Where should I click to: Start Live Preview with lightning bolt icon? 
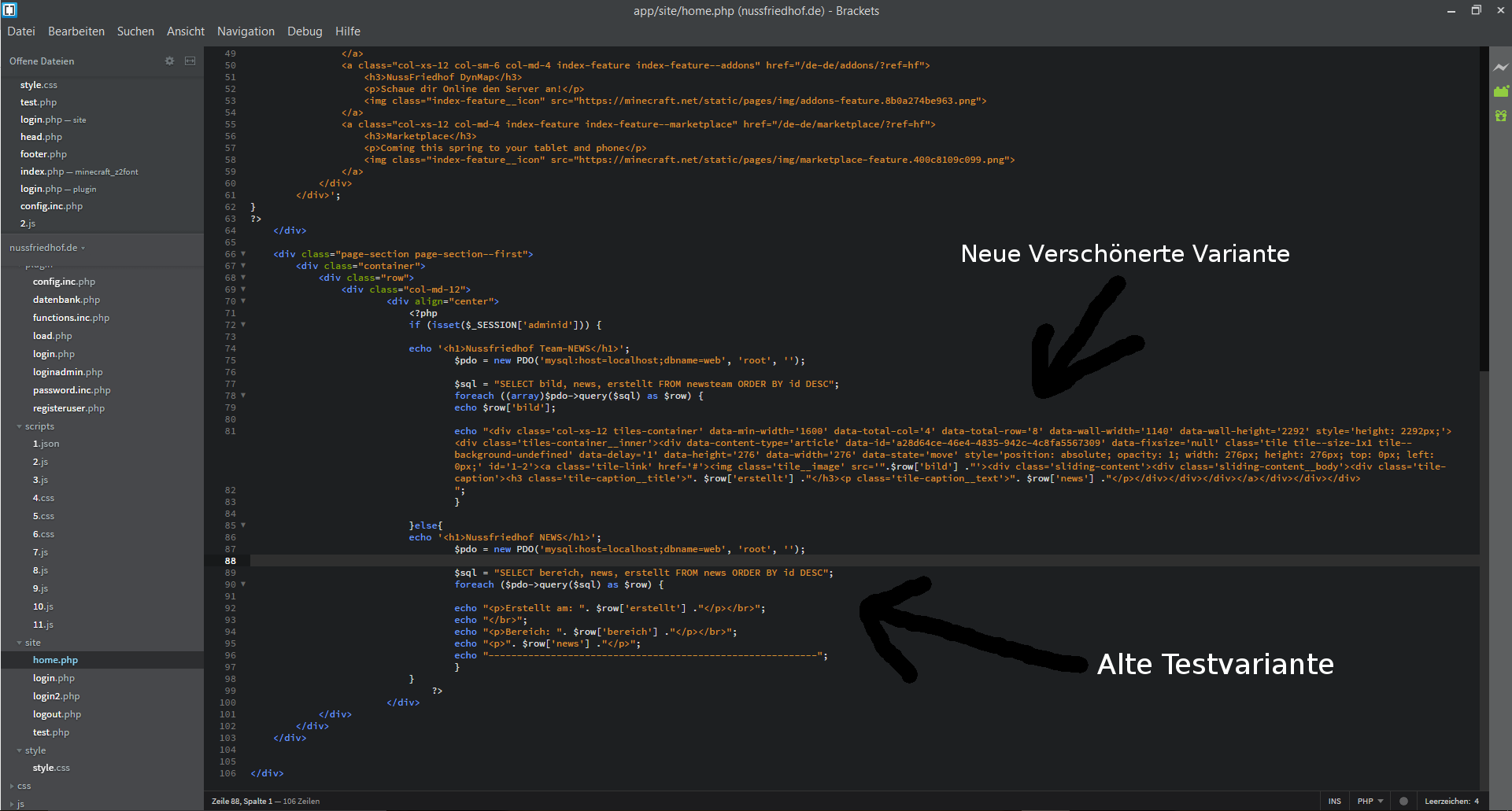[x=1501, y=68]
